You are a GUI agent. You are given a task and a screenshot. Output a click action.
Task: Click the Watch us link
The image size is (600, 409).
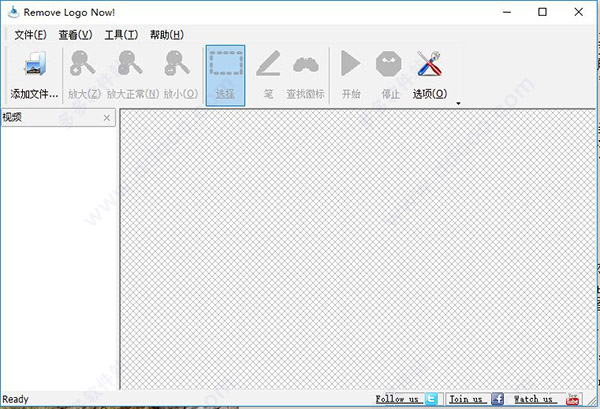533,399
